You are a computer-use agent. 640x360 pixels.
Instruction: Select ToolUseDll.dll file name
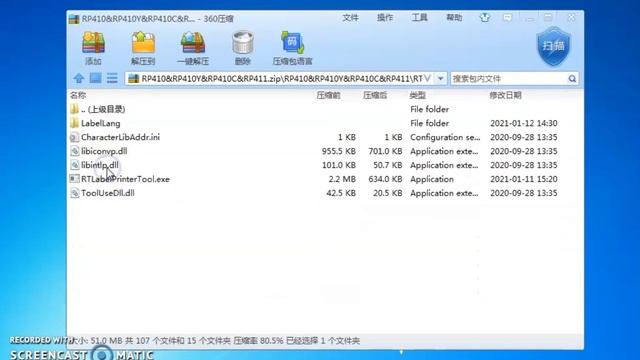108,193
